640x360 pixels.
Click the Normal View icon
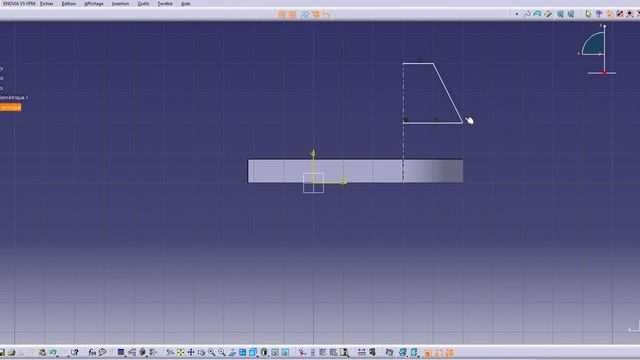tap(232, 352)
